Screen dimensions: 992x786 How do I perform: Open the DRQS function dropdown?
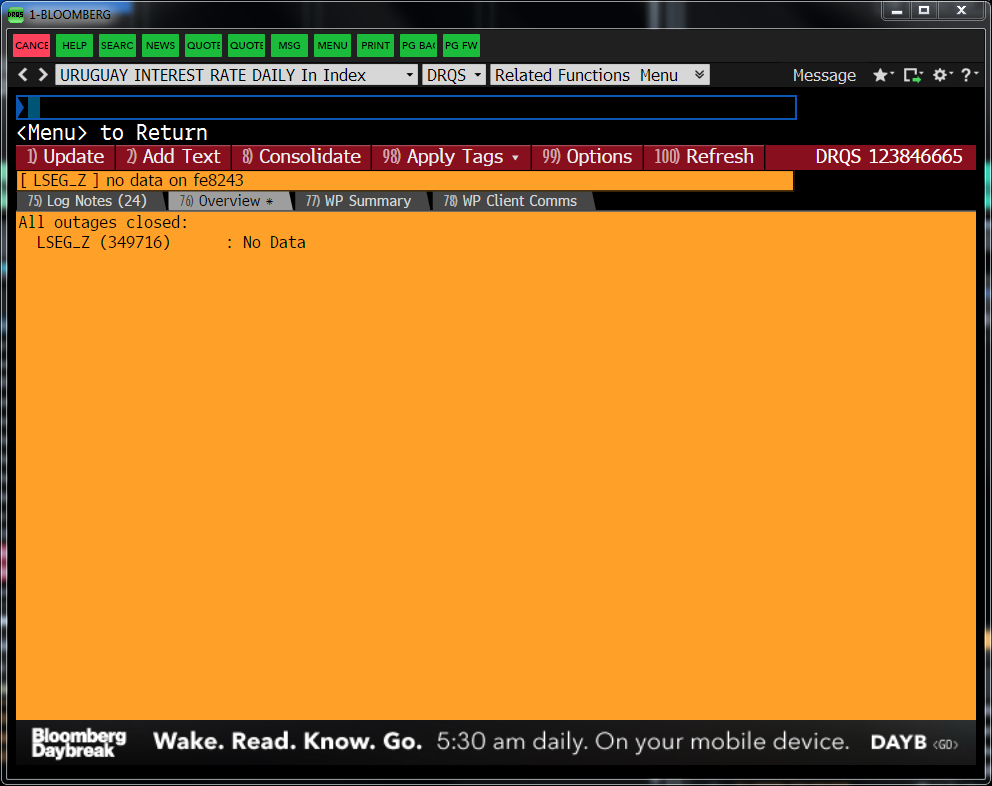454,75
